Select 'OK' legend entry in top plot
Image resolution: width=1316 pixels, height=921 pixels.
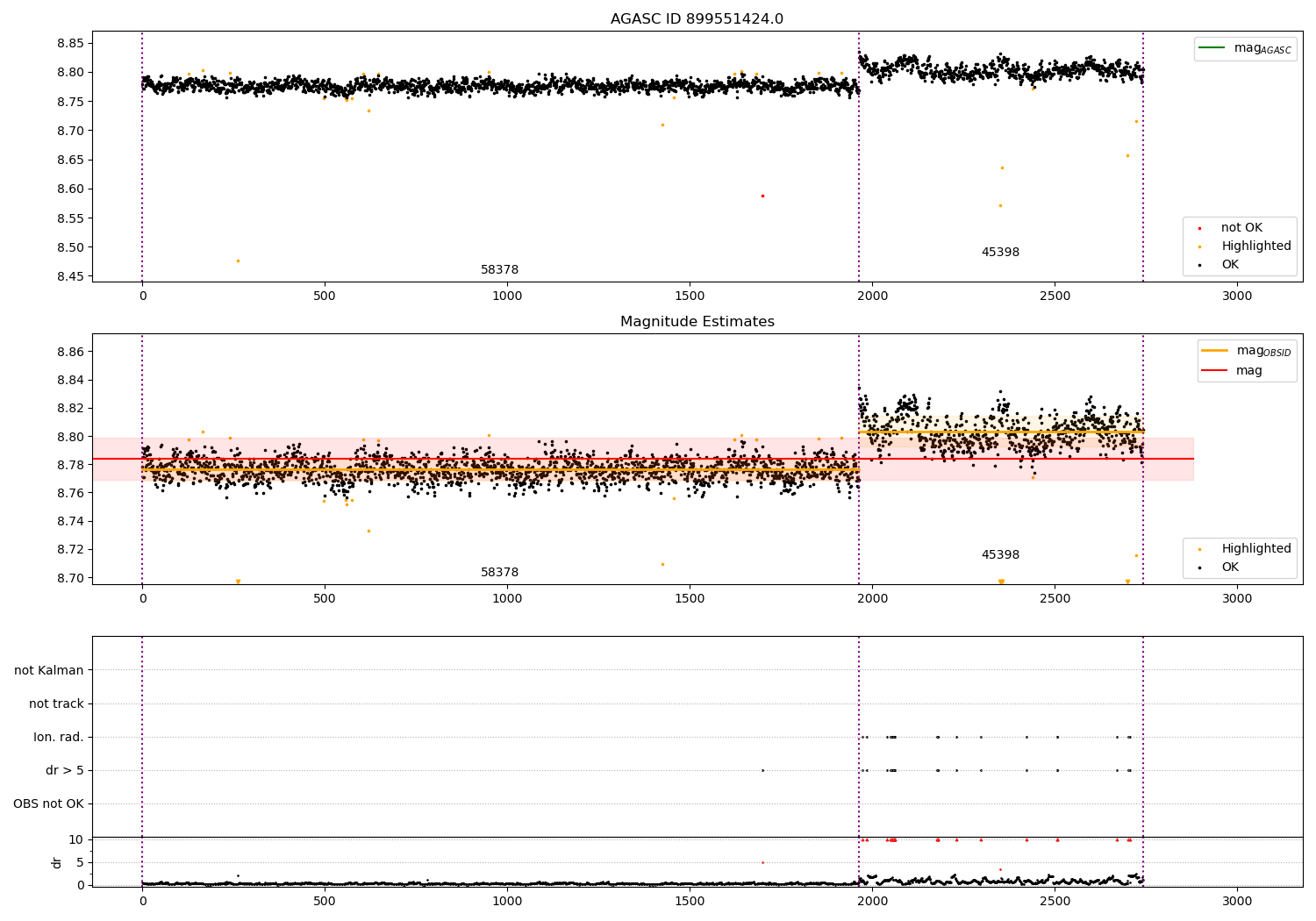pyautogui.click(x=1230, y=265)
